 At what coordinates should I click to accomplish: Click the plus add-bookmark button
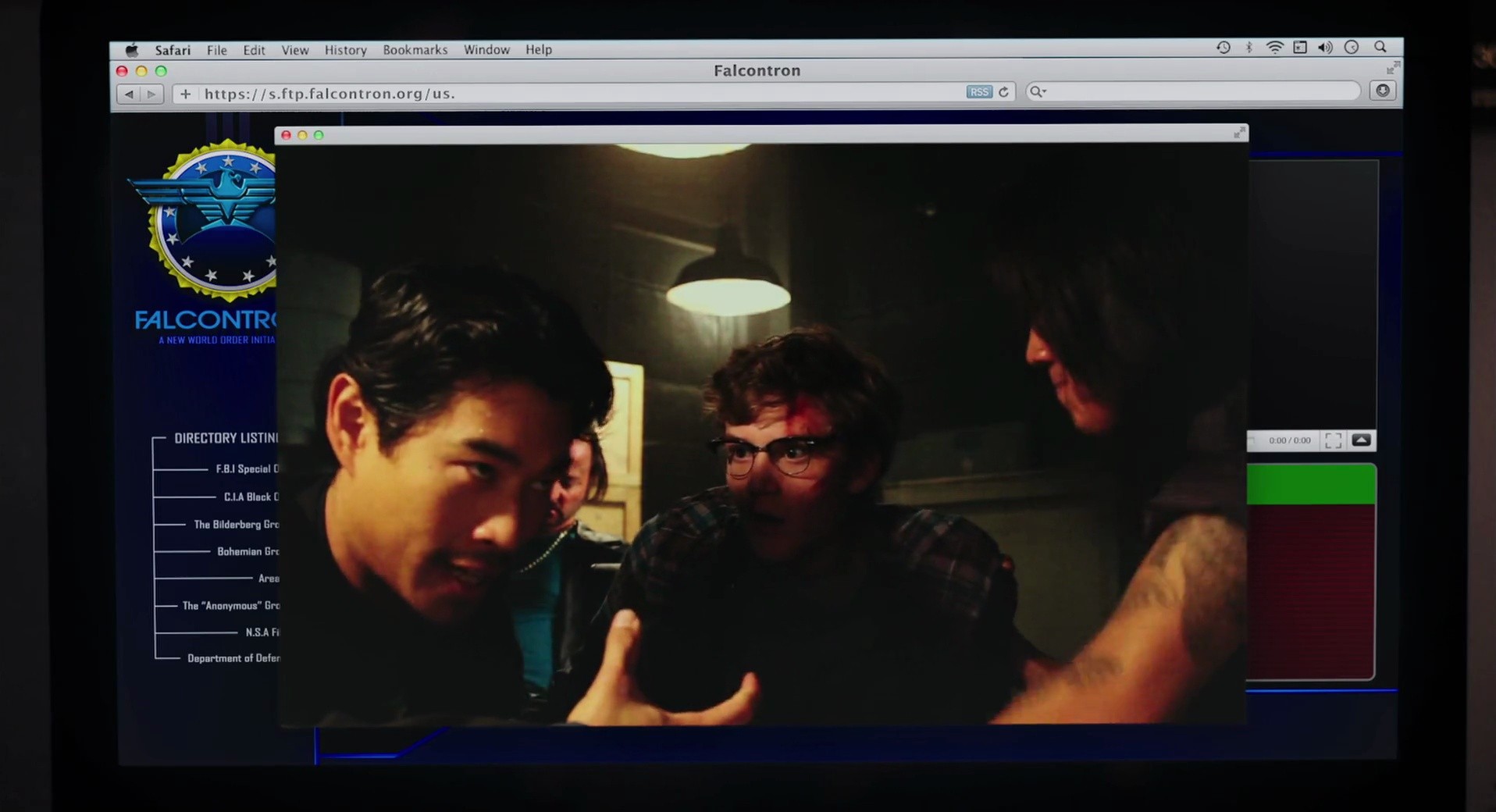tap(185, 94)
